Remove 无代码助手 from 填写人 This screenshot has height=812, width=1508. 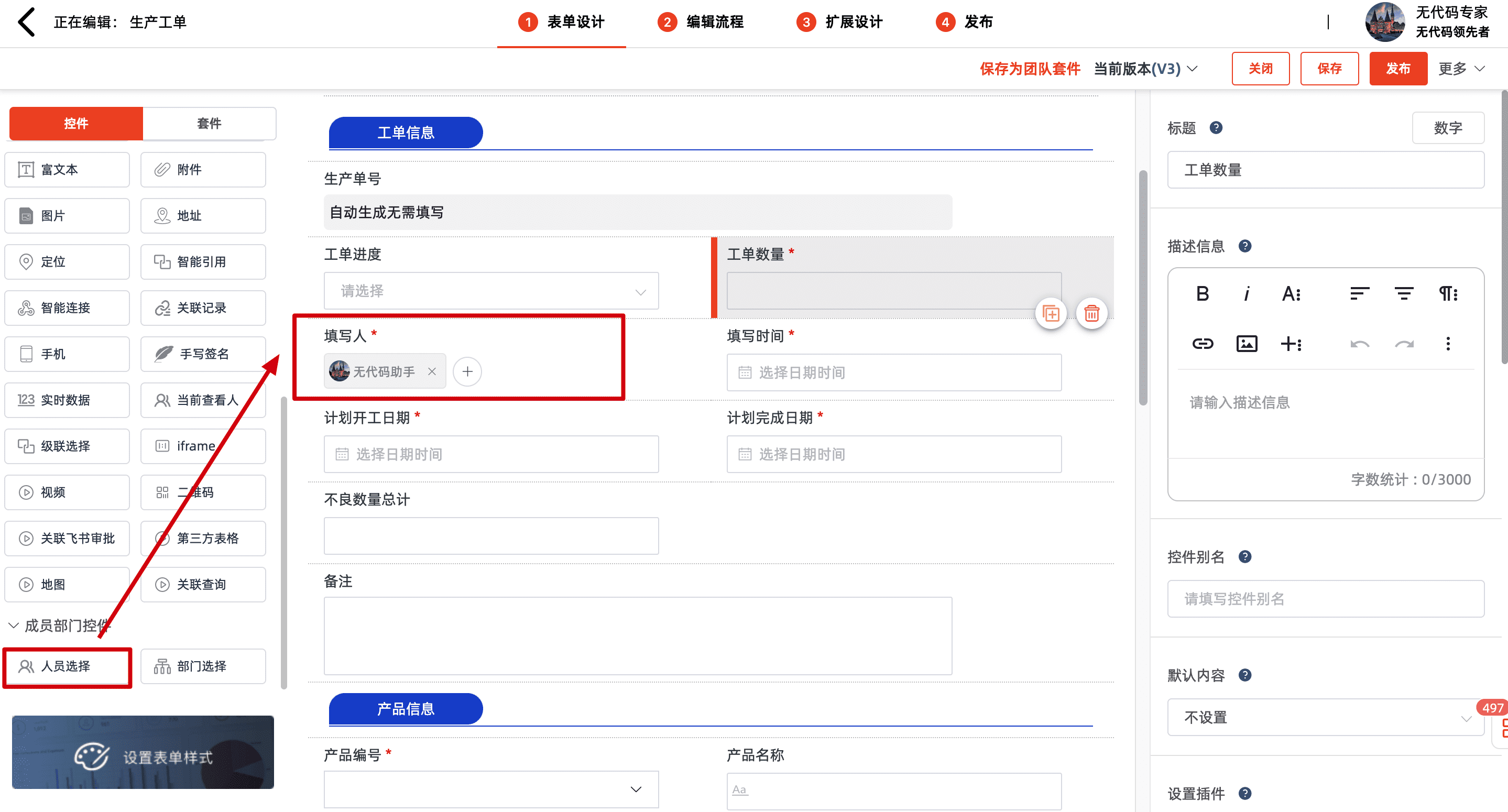432,372
